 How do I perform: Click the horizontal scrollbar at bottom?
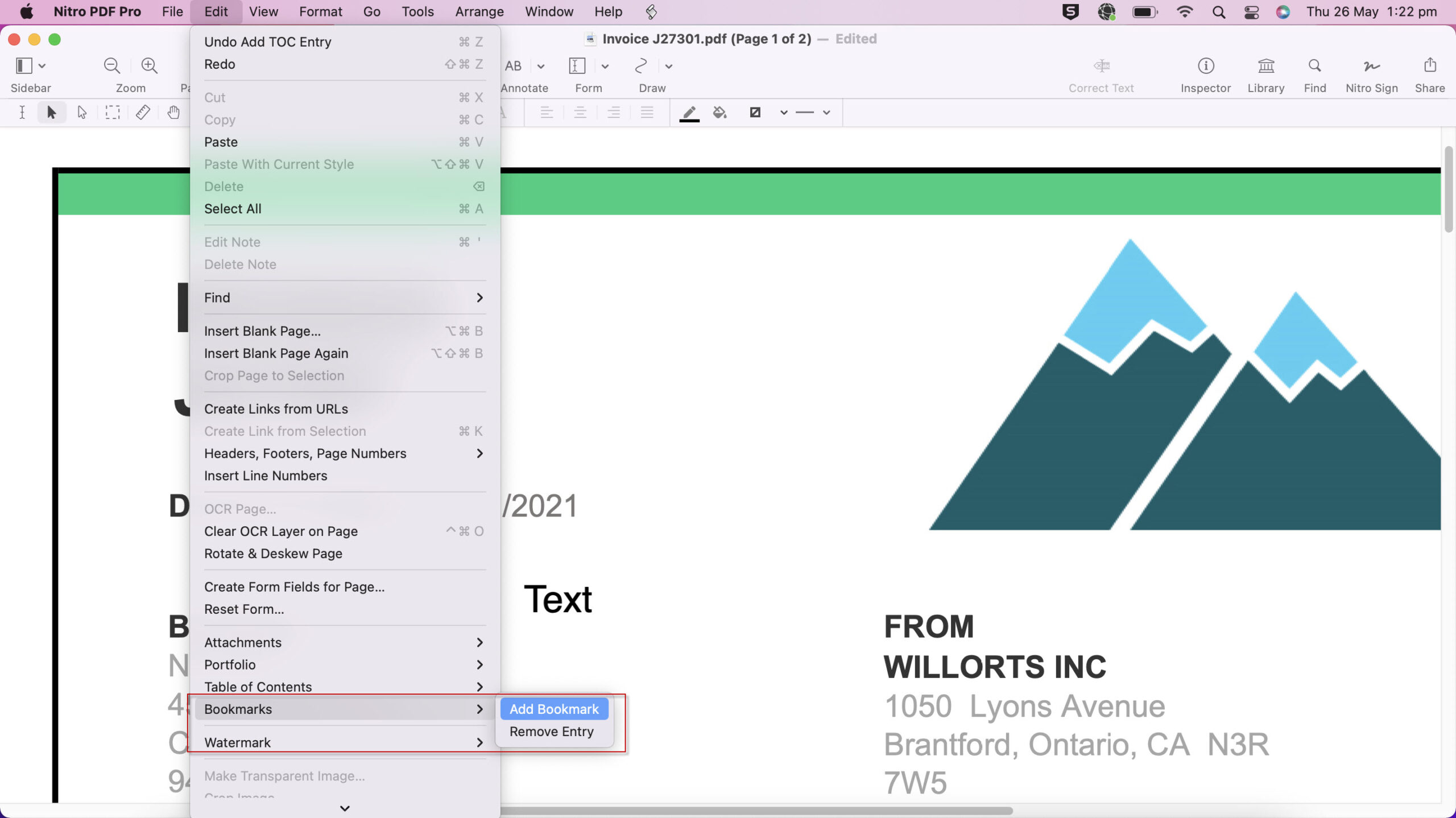(x=756, y=810)
